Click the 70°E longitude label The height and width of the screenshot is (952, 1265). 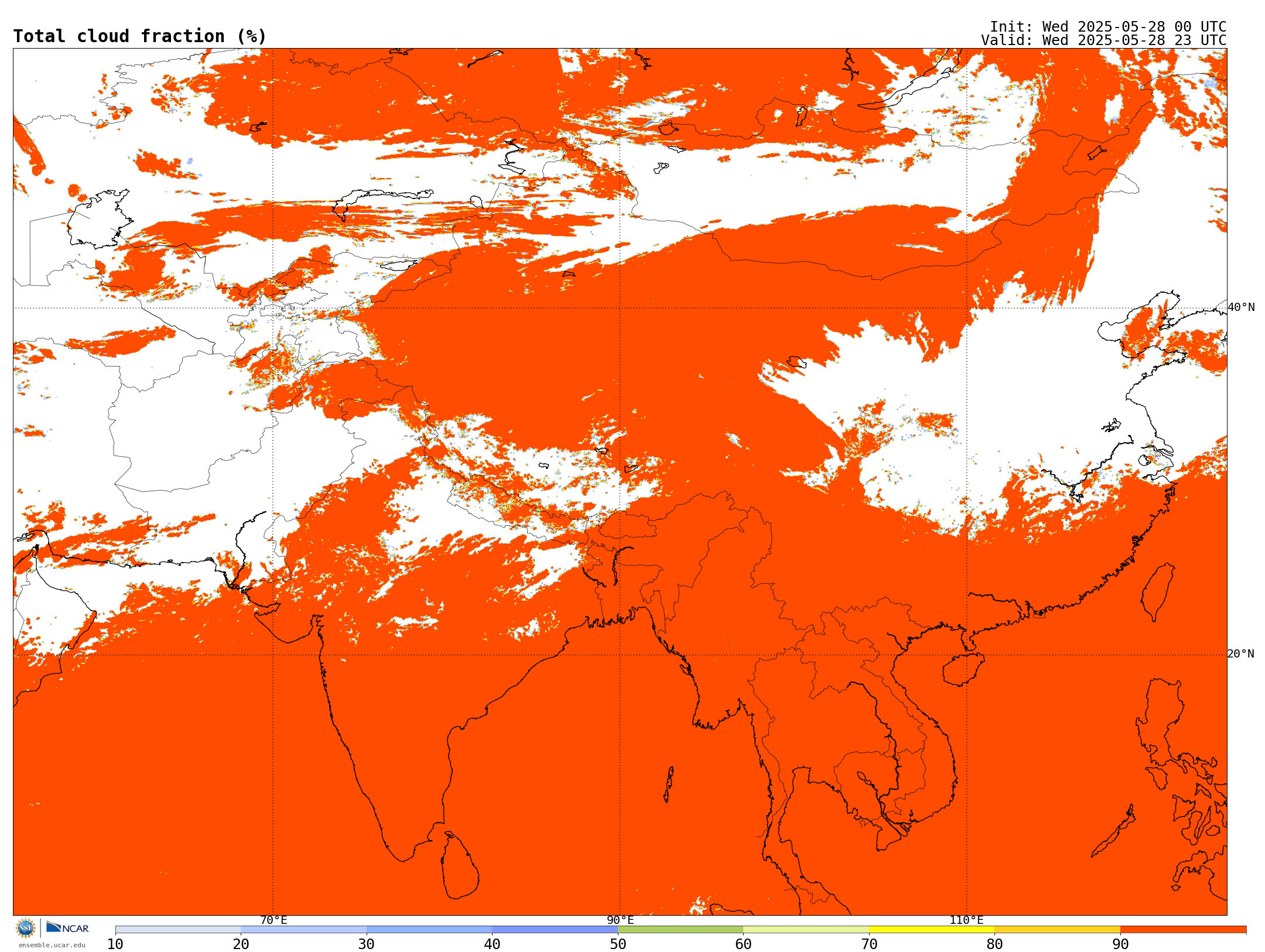click(273, 920)
